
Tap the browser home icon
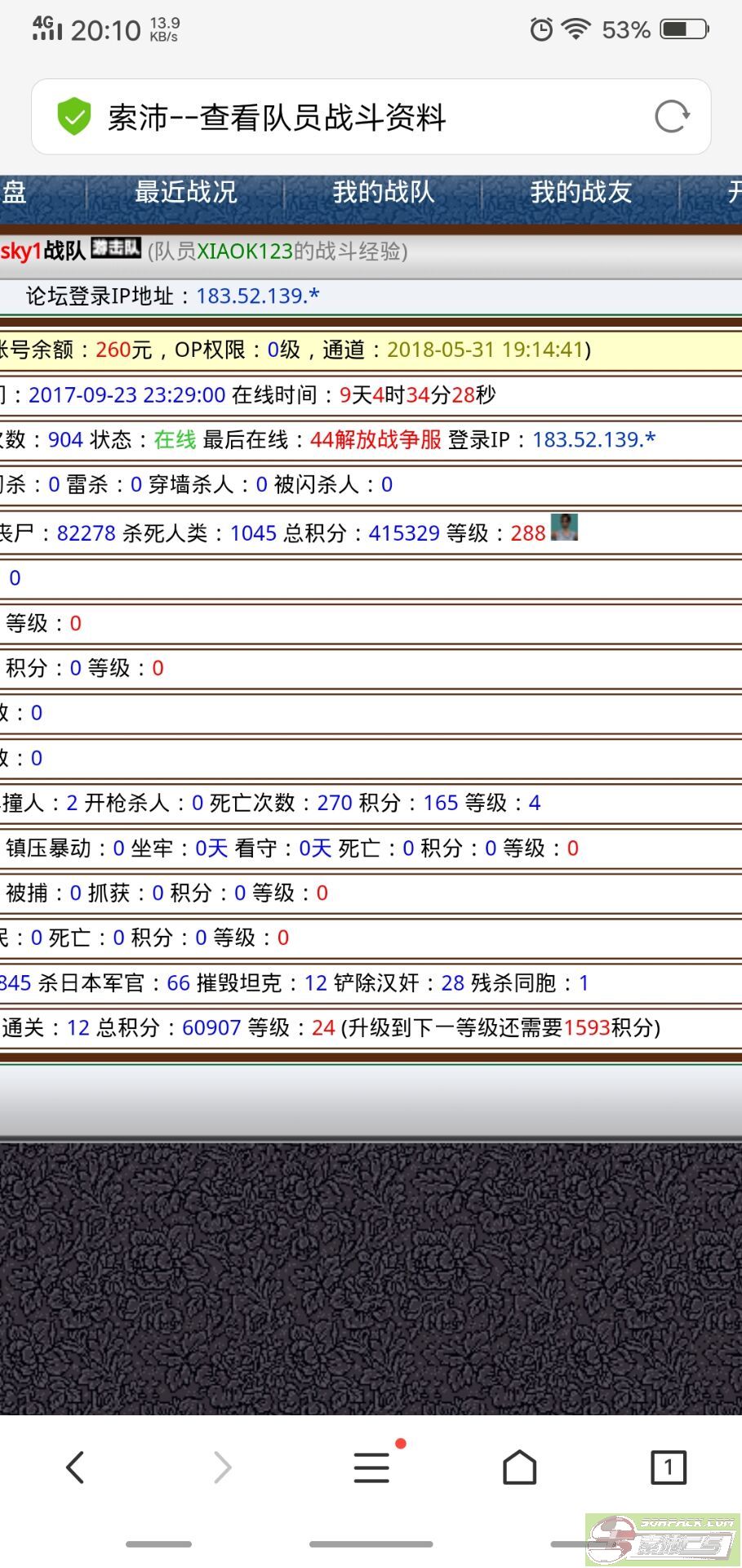[x=519, y=1468]
